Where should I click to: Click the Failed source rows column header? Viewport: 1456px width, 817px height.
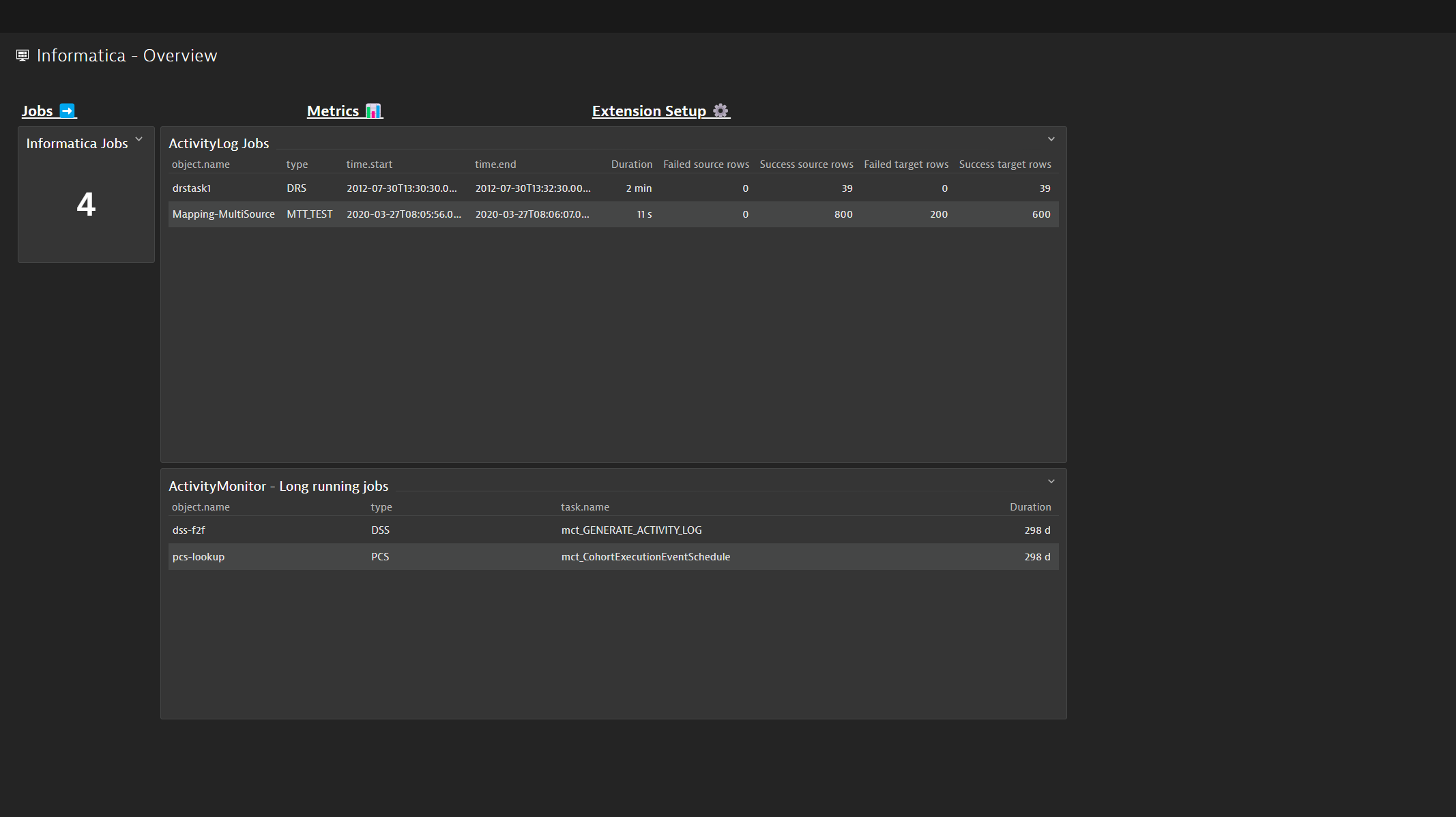coord(706,164)
